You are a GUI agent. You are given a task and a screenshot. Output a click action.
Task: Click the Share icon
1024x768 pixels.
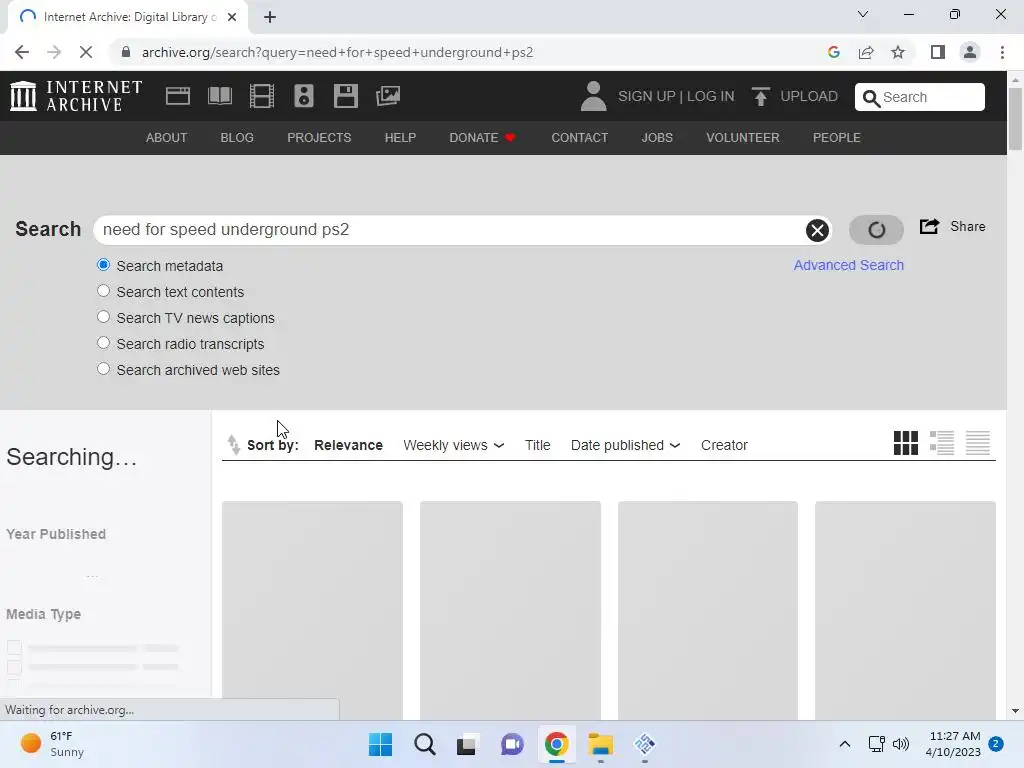click(x=929, y=227)
